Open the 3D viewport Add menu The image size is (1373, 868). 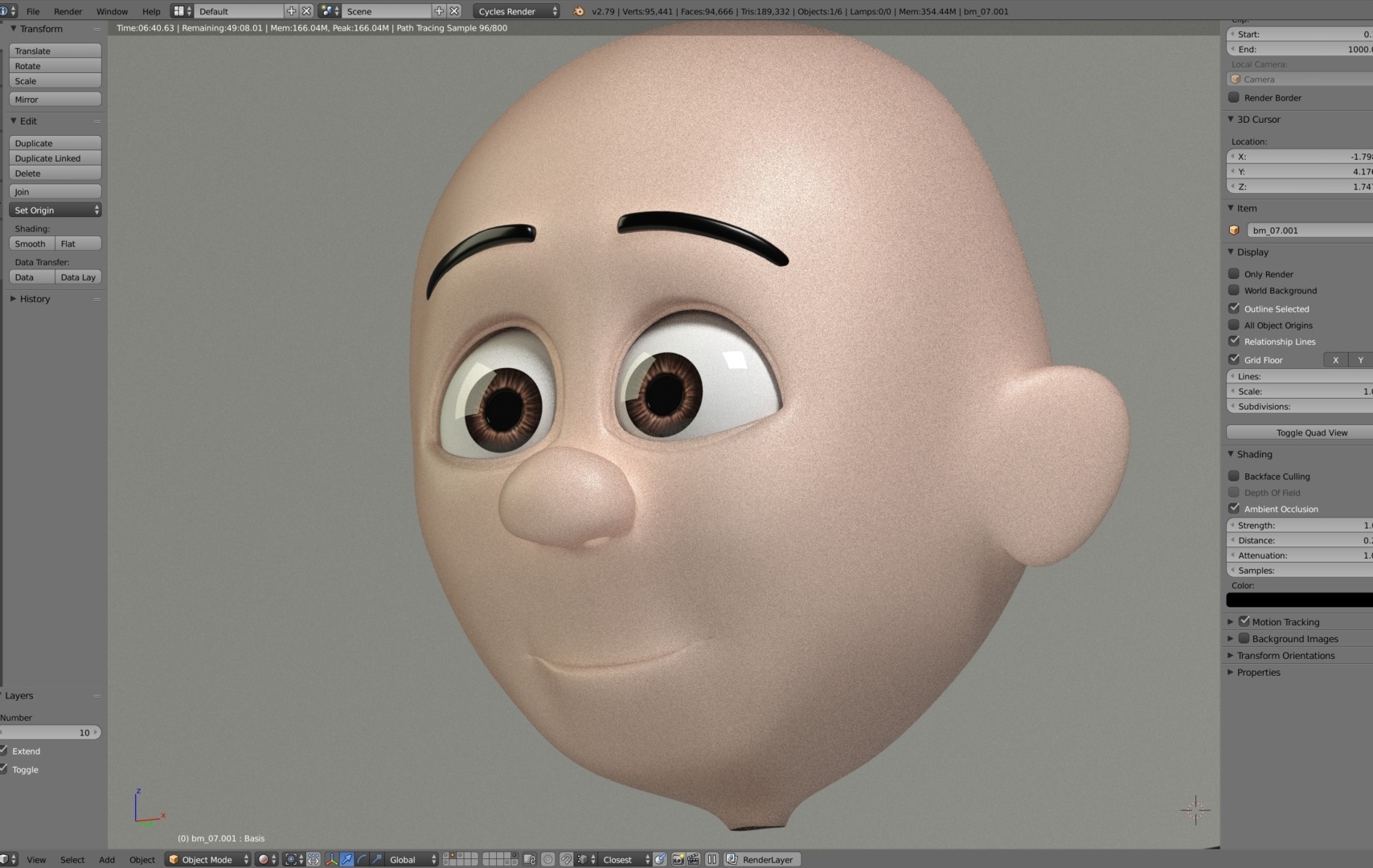pyautogui.click(x=107, y=859)
